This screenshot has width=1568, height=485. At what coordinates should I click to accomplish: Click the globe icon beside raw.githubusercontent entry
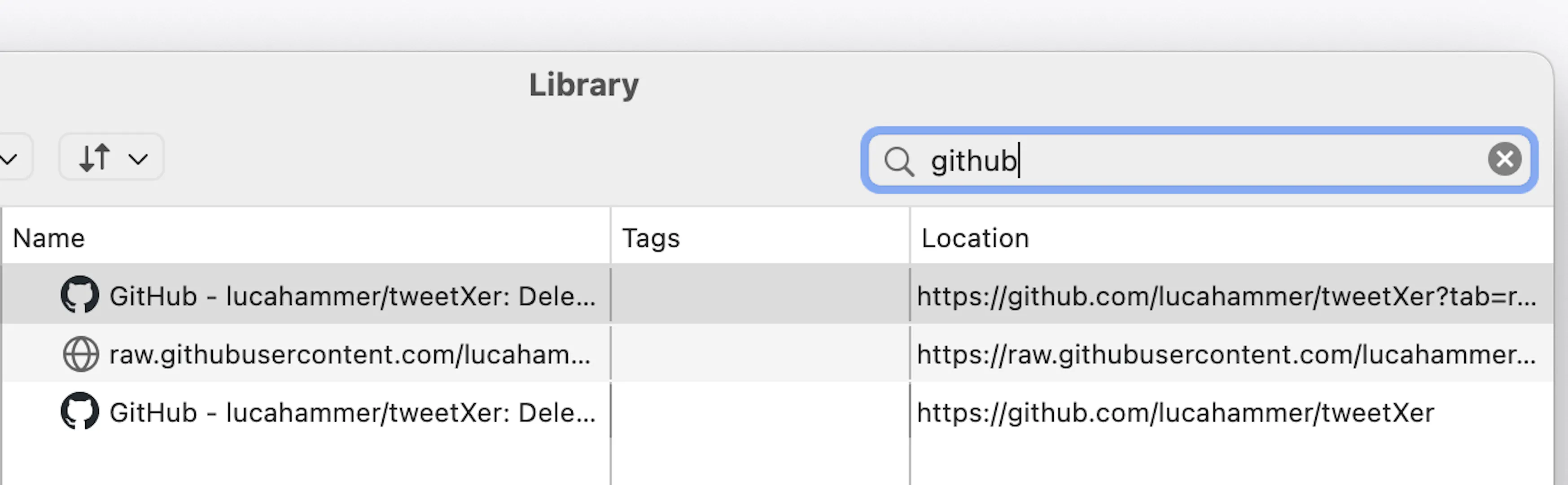point(81,354)
